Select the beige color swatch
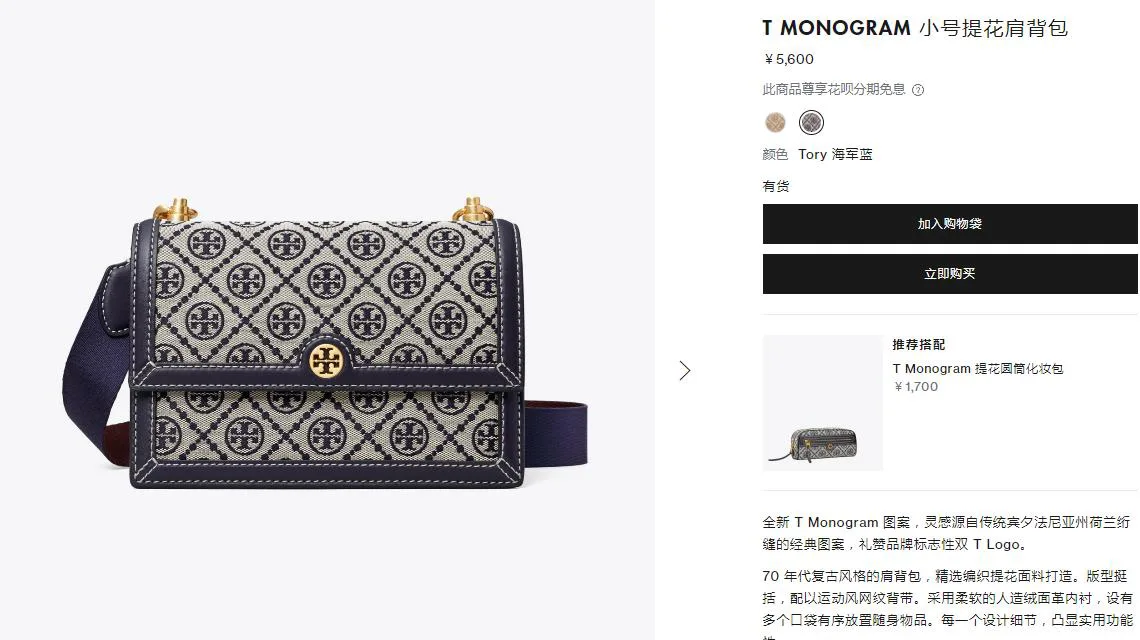 [x=775, y=122]
